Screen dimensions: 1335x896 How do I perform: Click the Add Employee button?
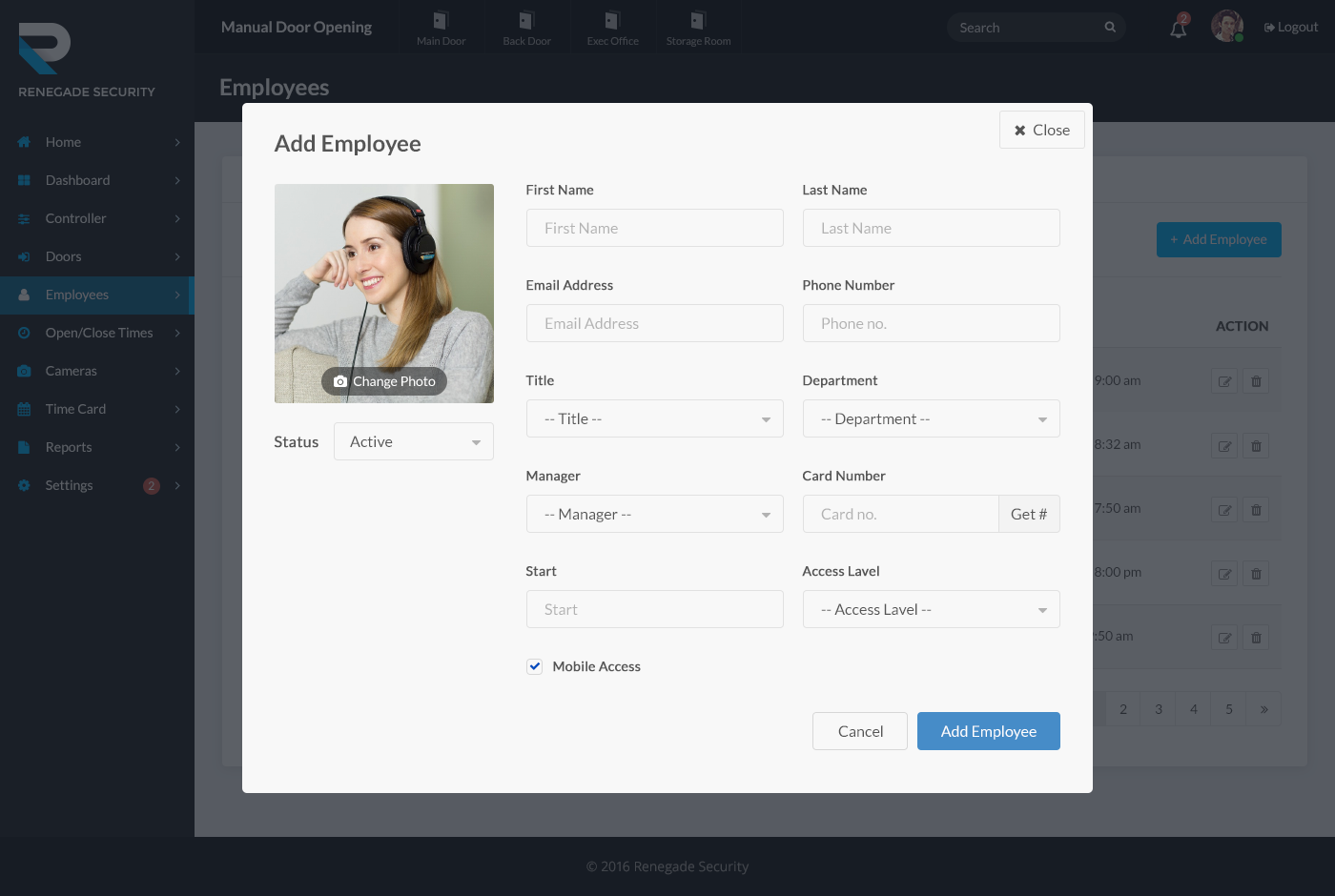pos(988,731)
